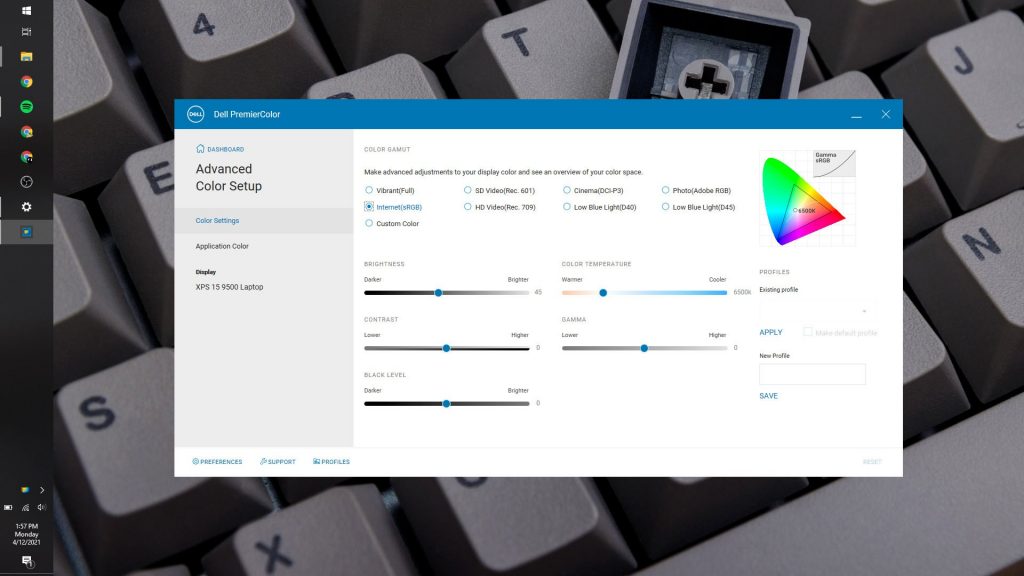Open Support from the bottom bar
Image resolution: width=1024 pixels, height=576 pixels.
278,462
